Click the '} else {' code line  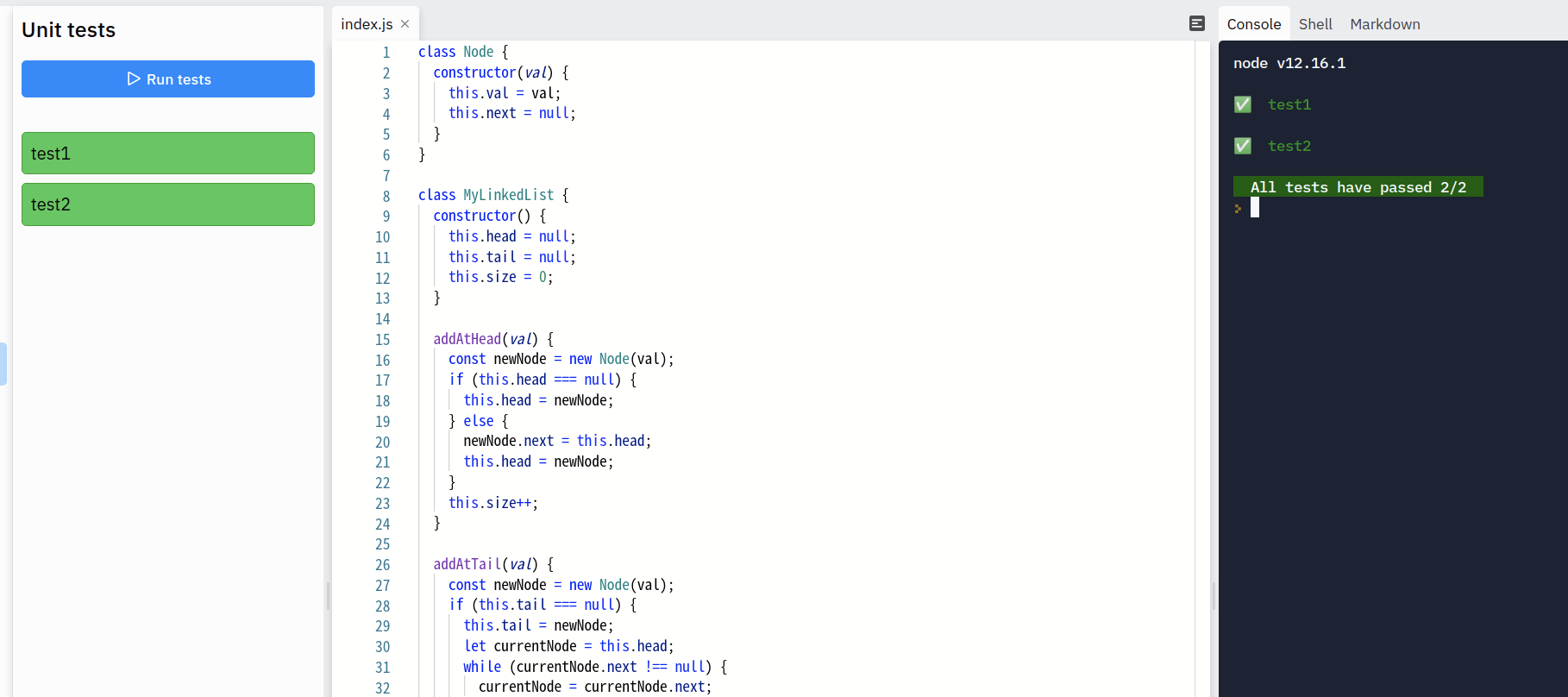pos(479,421)
